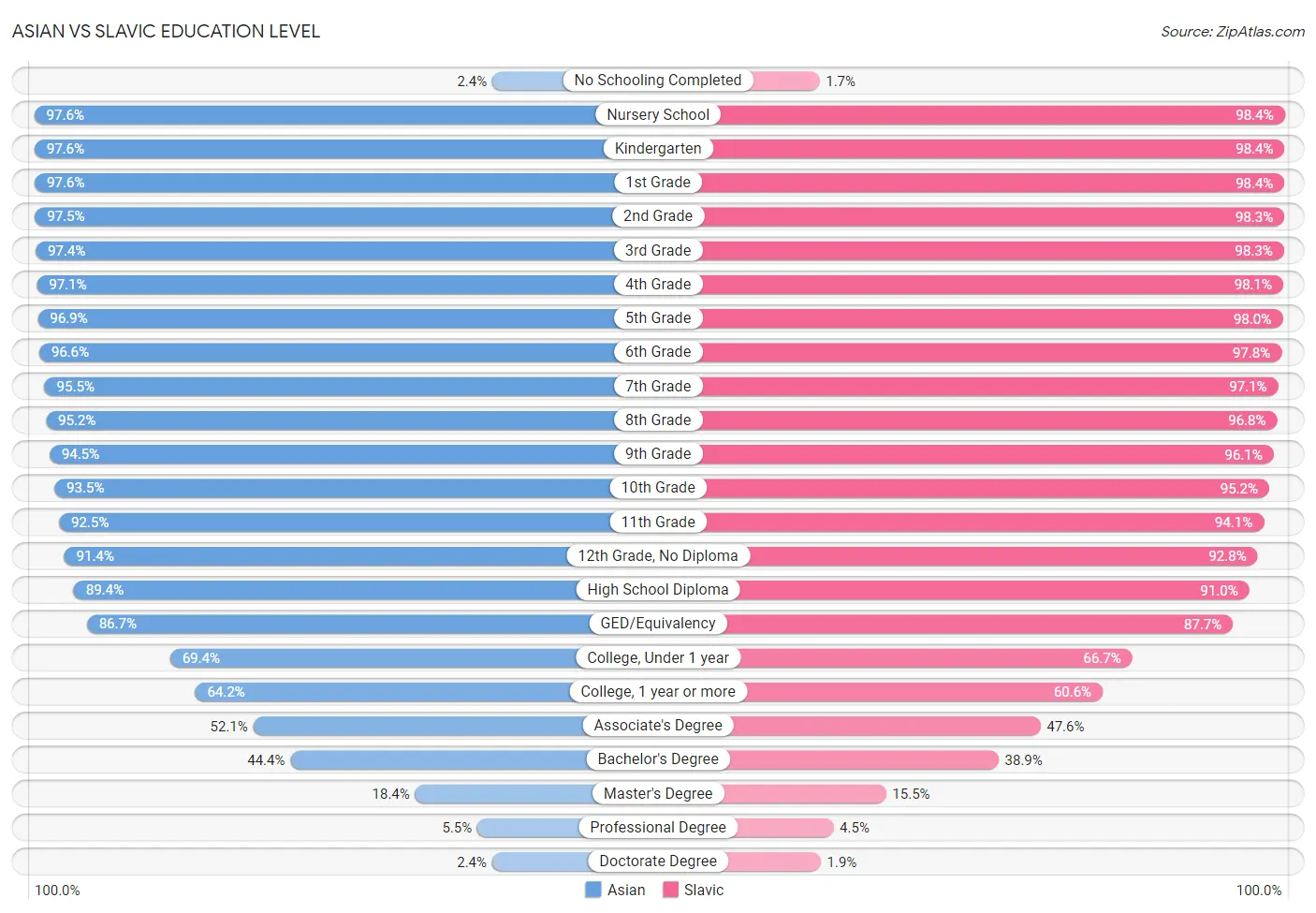Click the Slavic 10th Grade bar
1316x913 pixels.
coord(964,488)
